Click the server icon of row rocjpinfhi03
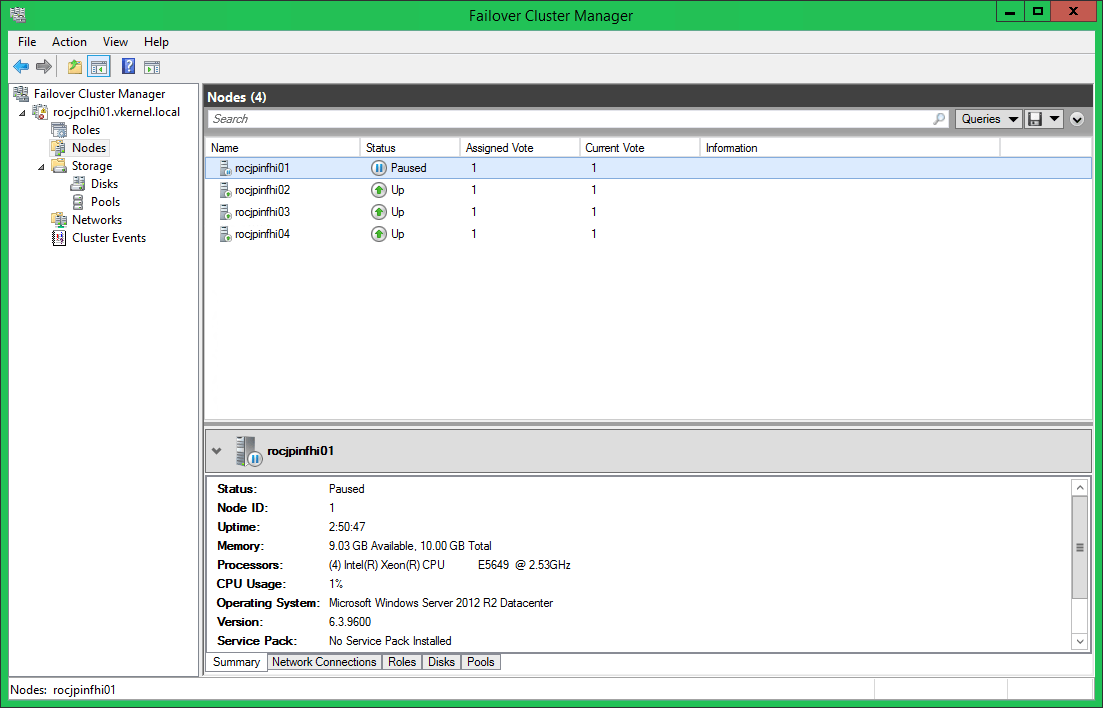Viewport: 1103px width, 708px height. pyautogui.click(x=225, y=212)
